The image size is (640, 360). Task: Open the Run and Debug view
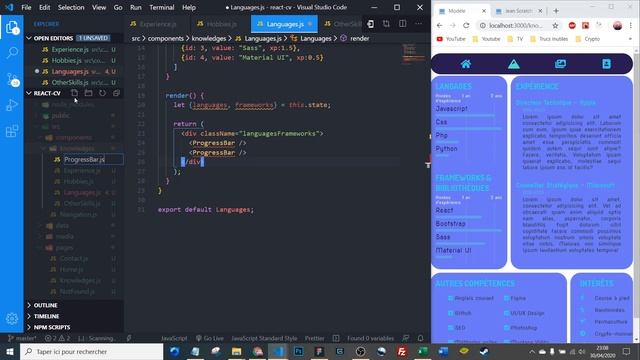coord(12,105)
